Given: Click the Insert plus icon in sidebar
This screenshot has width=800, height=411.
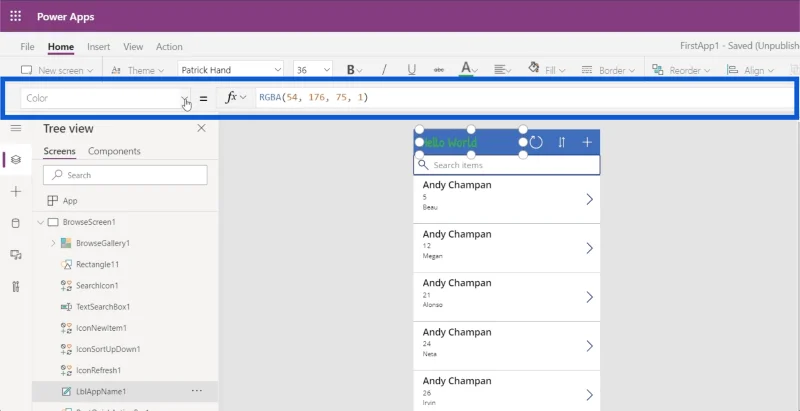Looking at the screenshot, I should coord(16,191).
